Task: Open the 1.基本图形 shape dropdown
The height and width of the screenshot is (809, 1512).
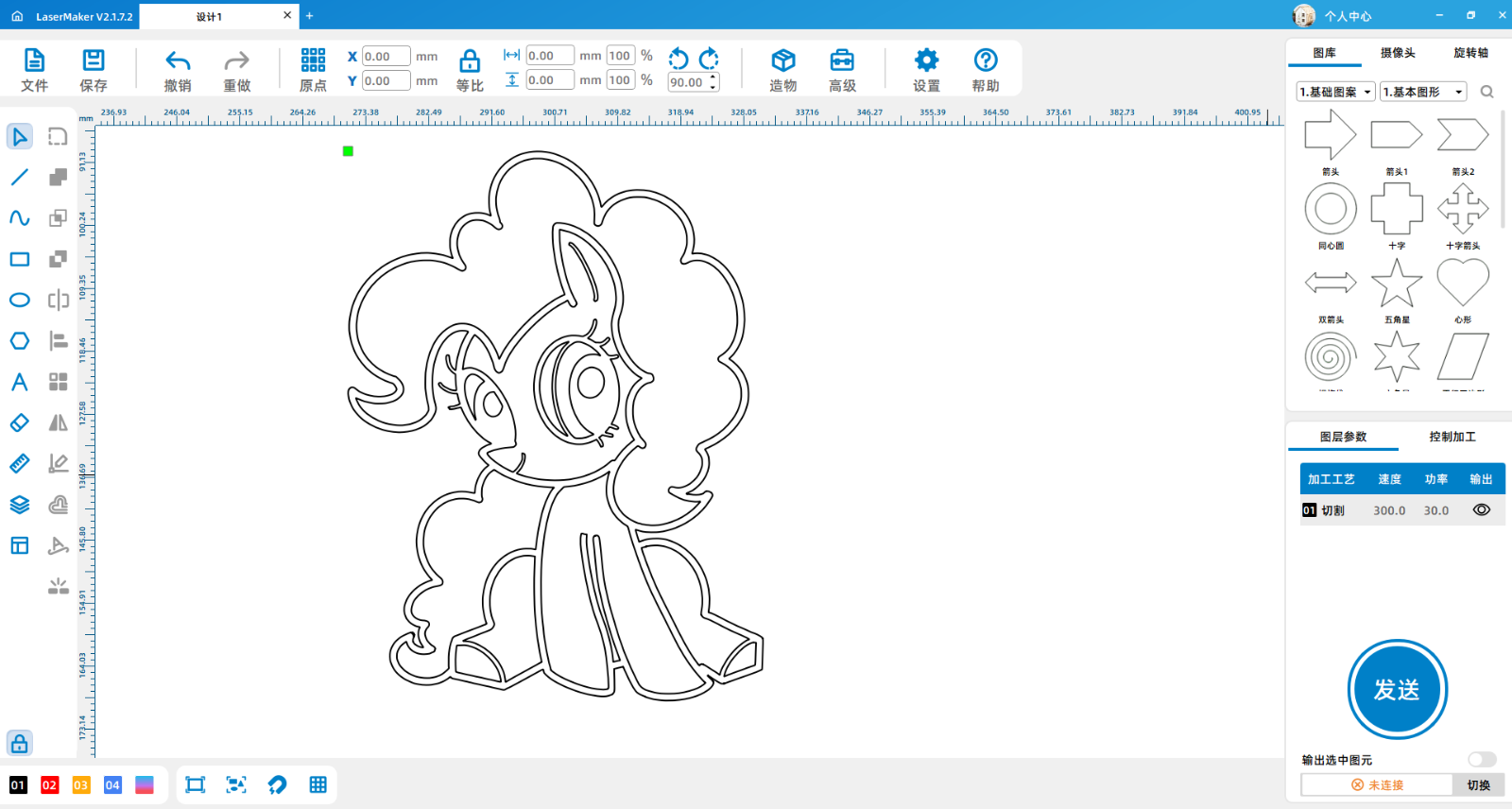Action: pos(1422,92)
